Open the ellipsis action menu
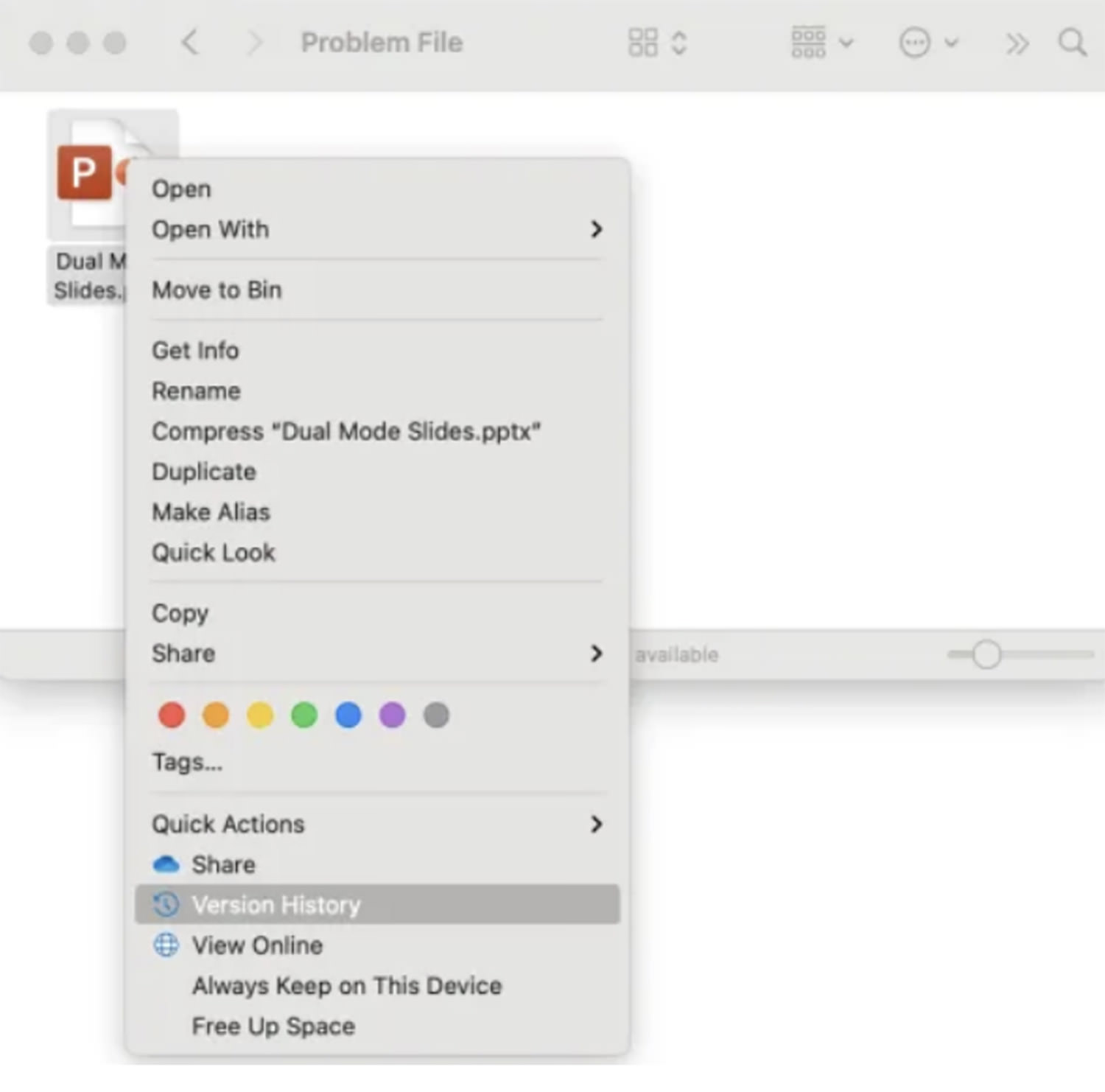1105x1092 pixels. click(x=928, y=42)
